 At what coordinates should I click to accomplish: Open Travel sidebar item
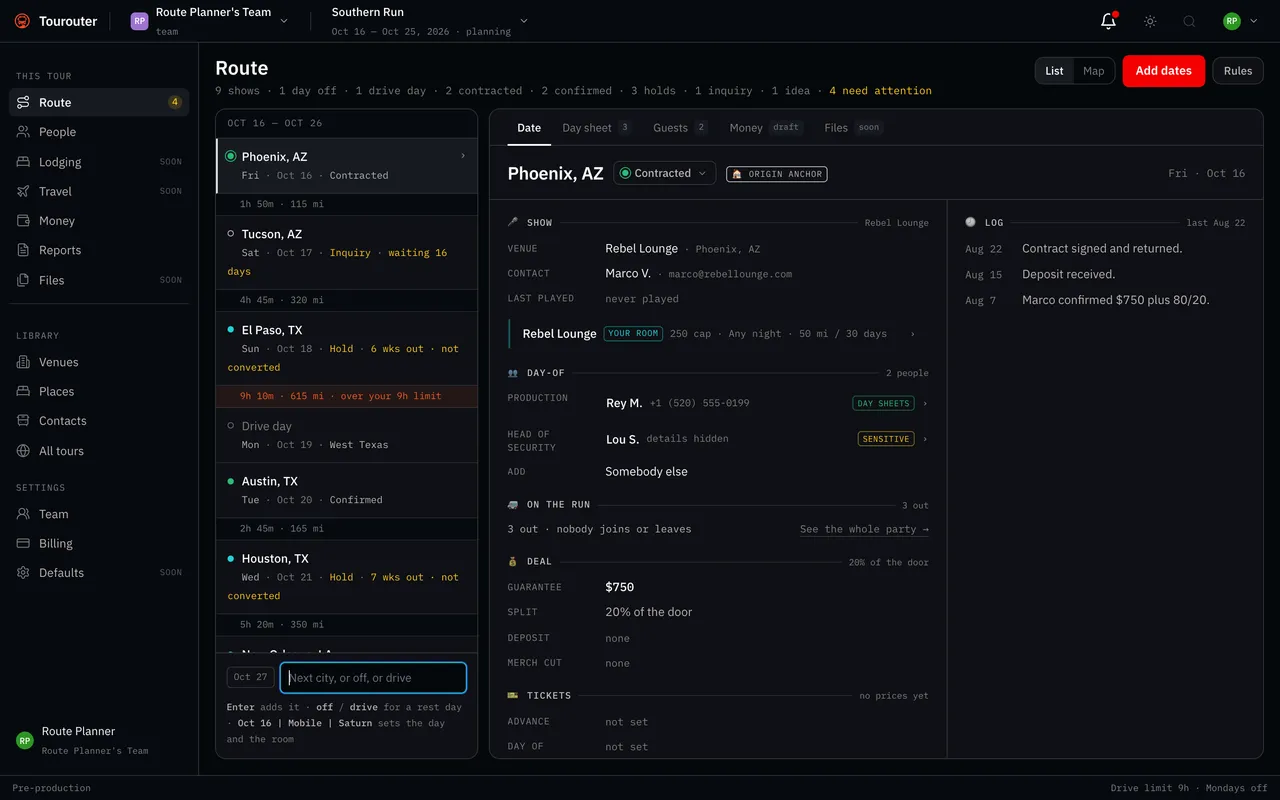click(99, 191)
